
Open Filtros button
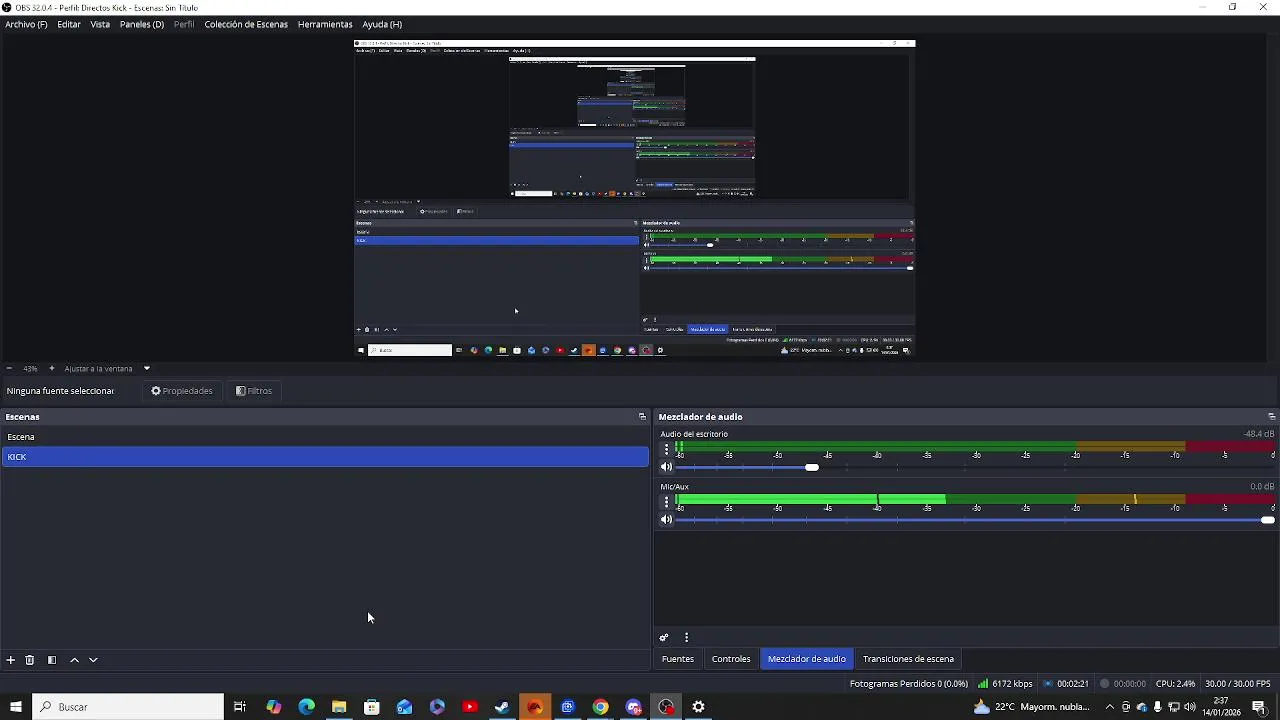tap(254, 391)
